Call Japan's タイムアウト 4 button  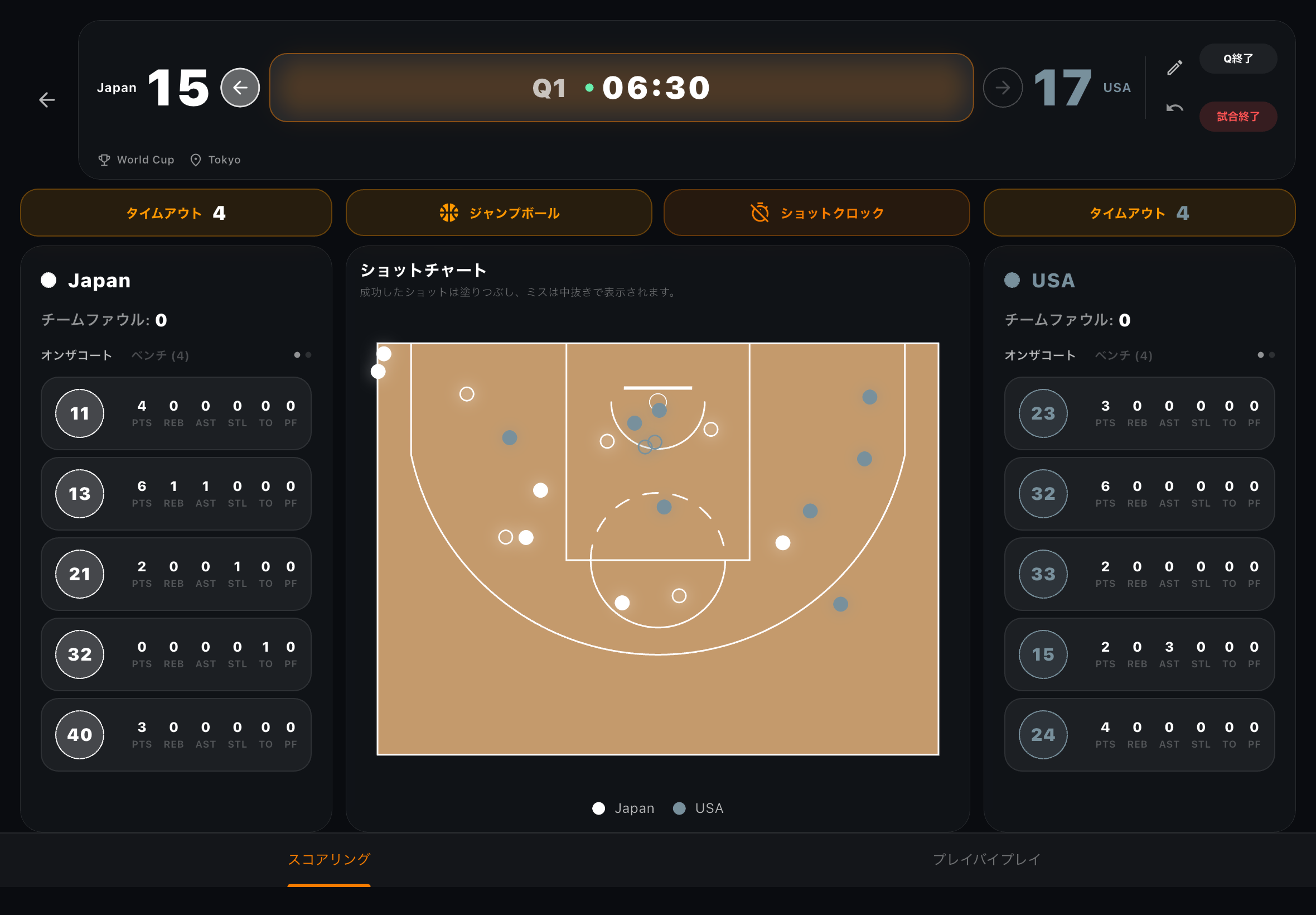(x=176, y=213)
